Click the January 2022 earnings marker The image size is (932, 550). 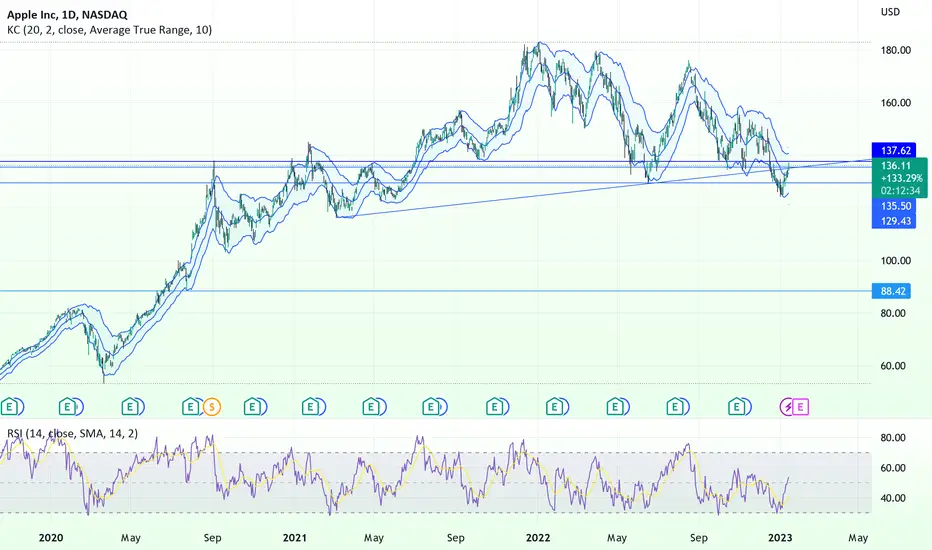(x=555, y=407)
